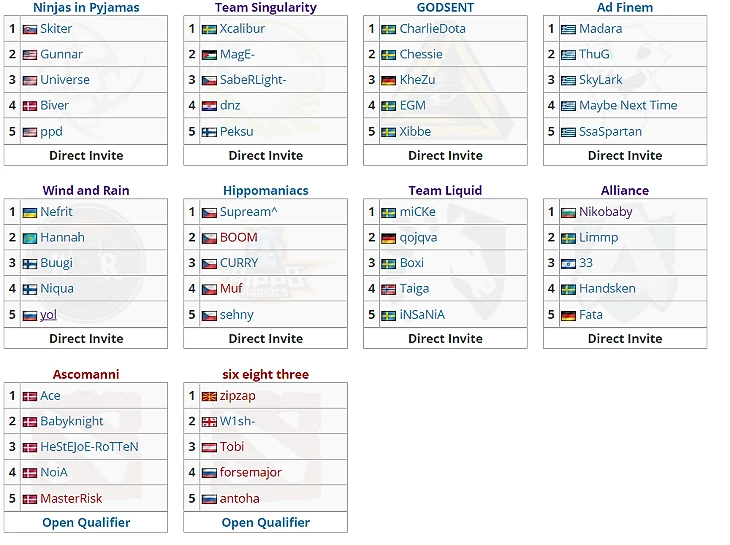
Task: Click the Ukrainian flag next to Nefrit
Action: pyautogui.click(x=30, y=213)
